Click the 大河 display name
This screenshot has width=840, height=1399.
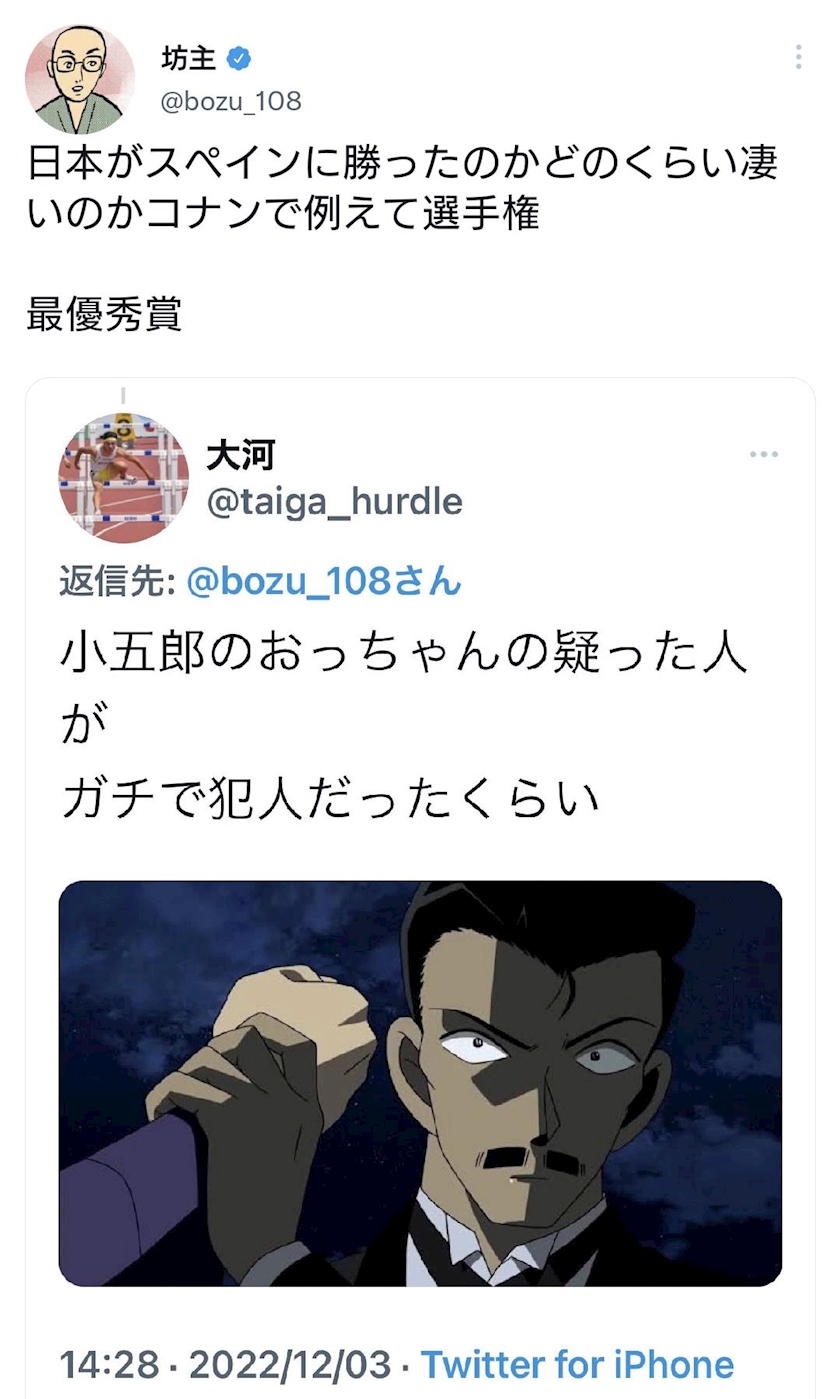(x=240, y=455)
